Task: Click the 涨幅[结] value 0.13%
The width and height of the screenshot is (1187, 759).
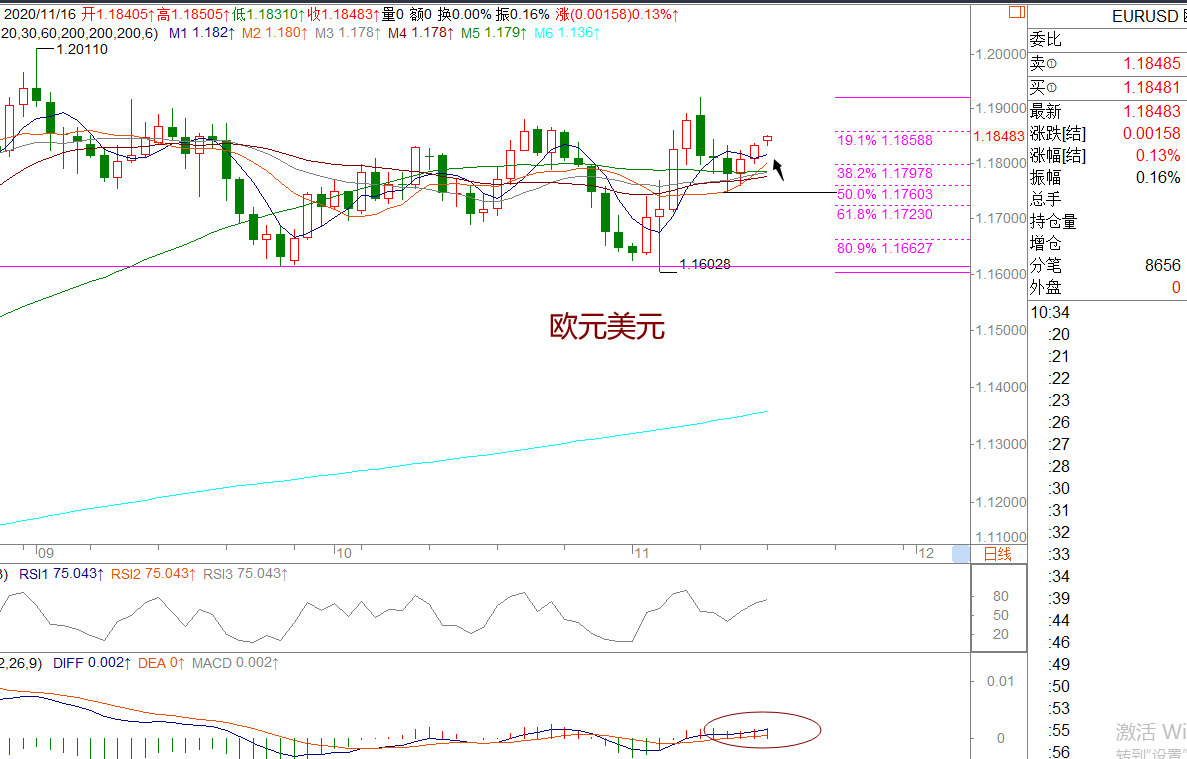Action: (x=1157, y=155)
